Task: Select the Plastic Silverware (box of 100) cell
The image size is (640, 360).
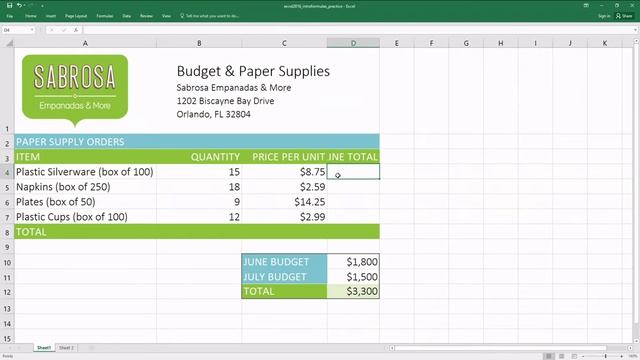Action: pyautogui.click(x=85, y=172)
